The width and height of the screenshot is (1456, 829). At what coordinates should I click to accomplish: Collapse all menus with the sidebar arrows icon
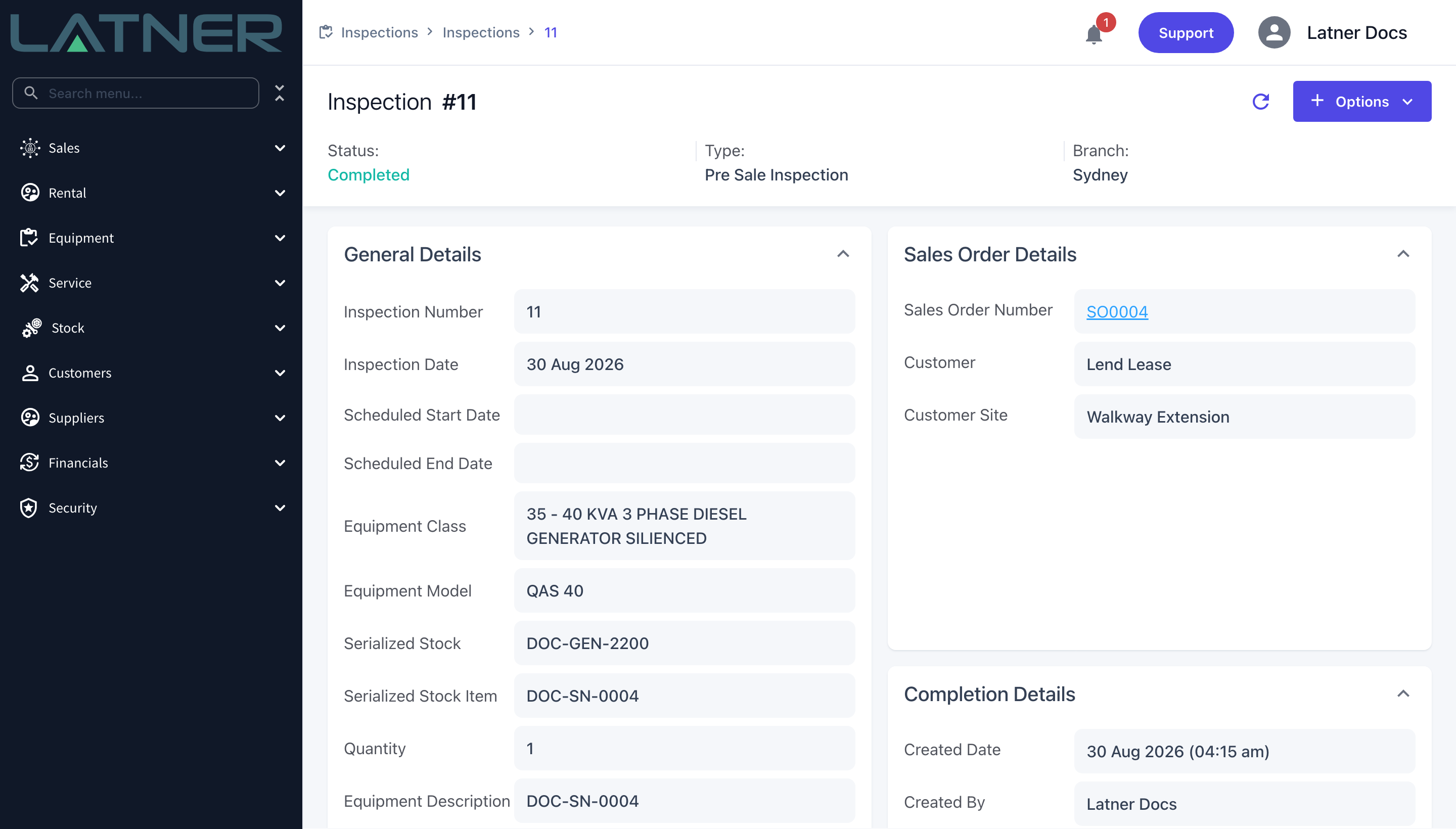coord(280,93)
